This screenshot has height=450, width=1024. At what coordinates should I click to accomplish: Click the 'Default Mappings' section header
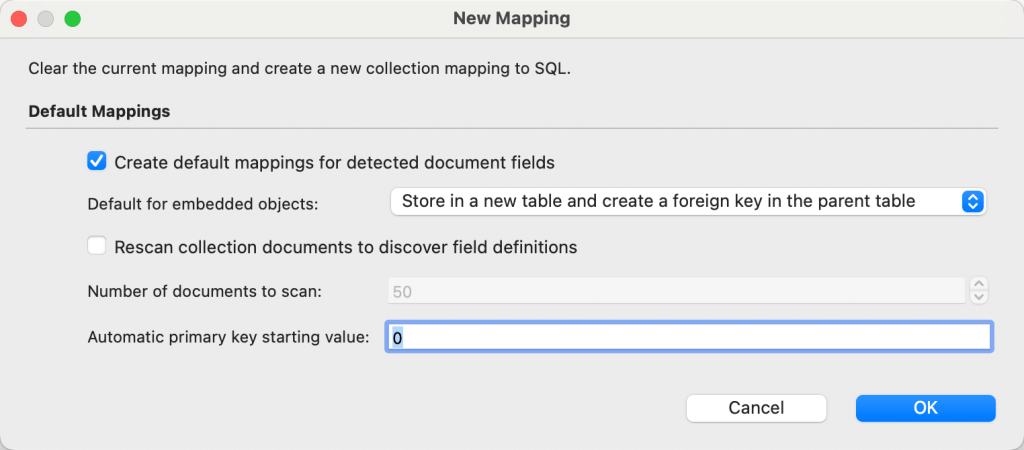coord(99,111)
